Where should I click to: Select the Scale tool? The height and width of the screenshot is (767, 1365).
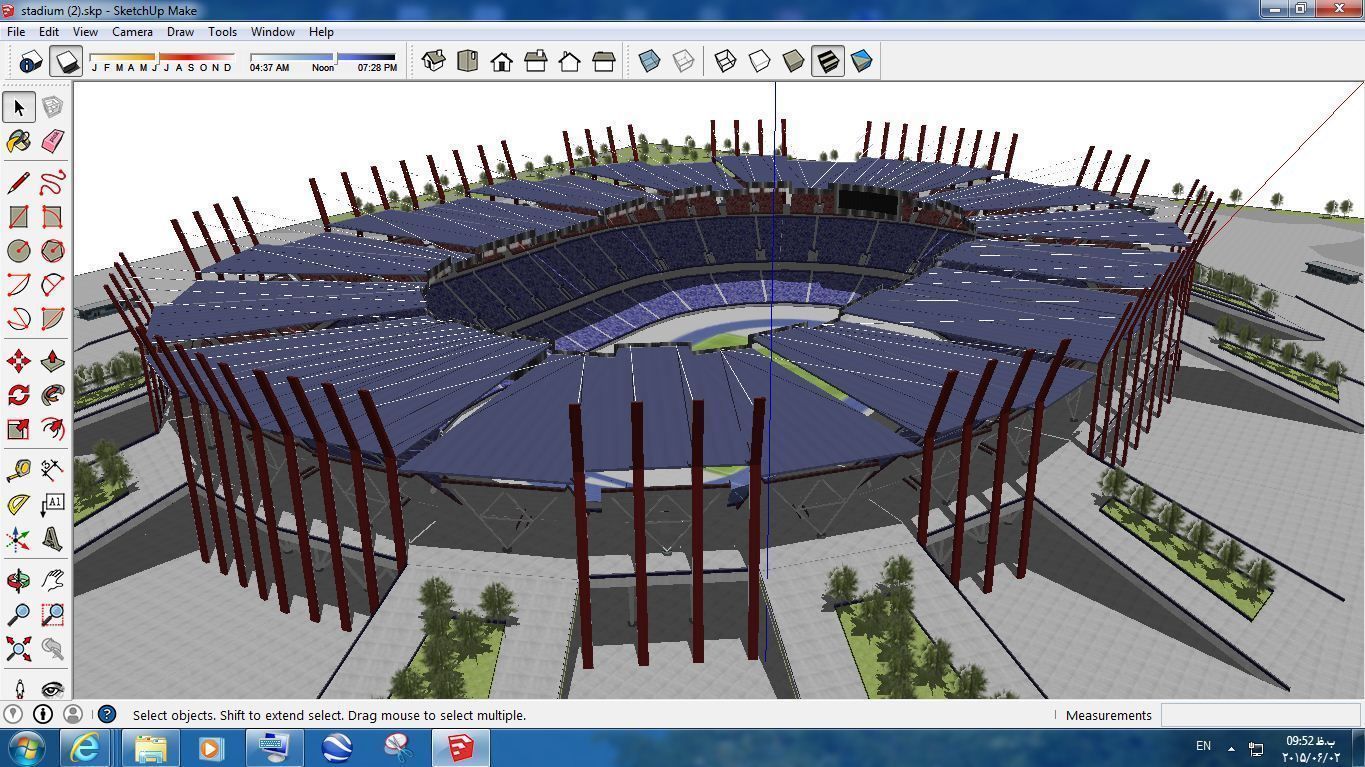point(18,429)
